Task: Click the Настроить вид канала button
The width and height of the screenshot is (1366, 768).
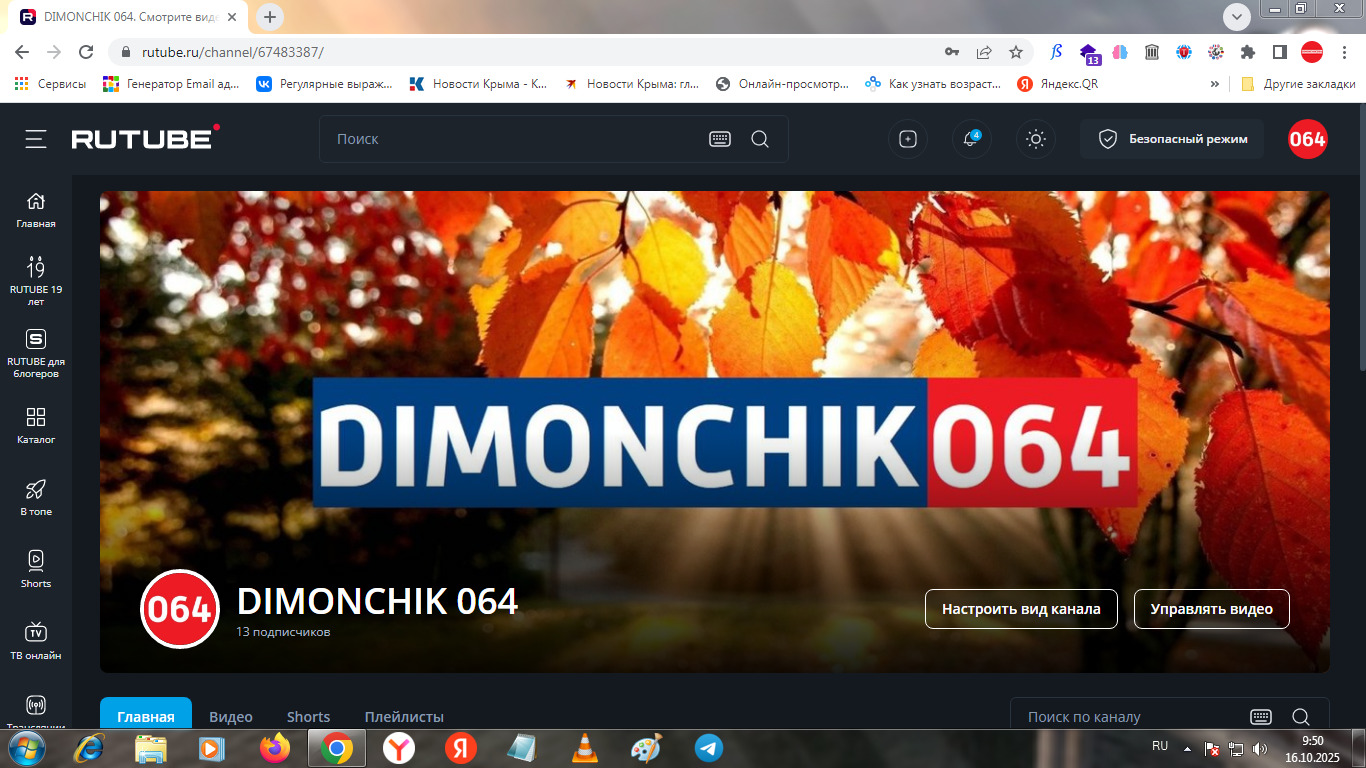Action: [x=1021, y=609]
